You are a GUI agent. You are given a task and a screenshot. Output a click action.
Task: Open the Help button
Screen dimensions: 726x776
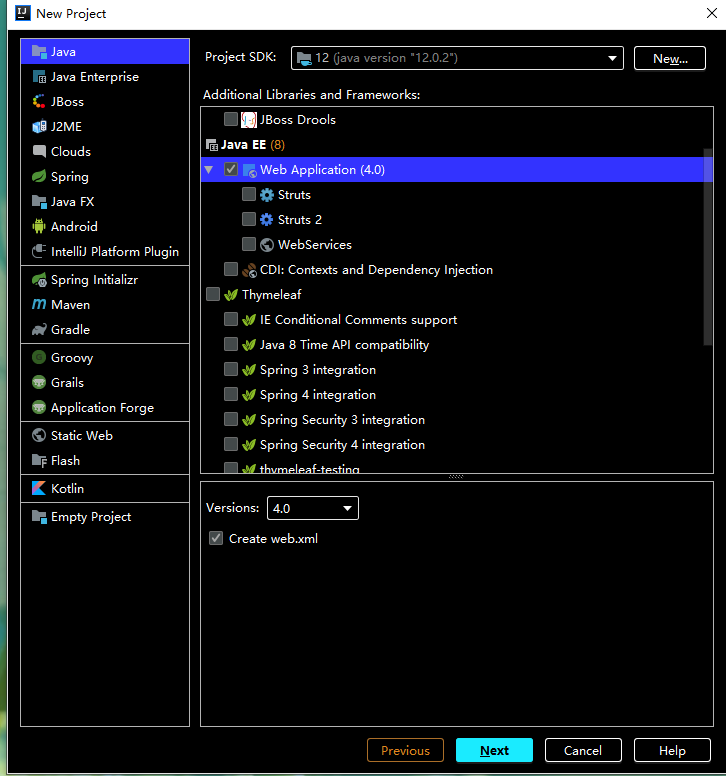[672, 750]
